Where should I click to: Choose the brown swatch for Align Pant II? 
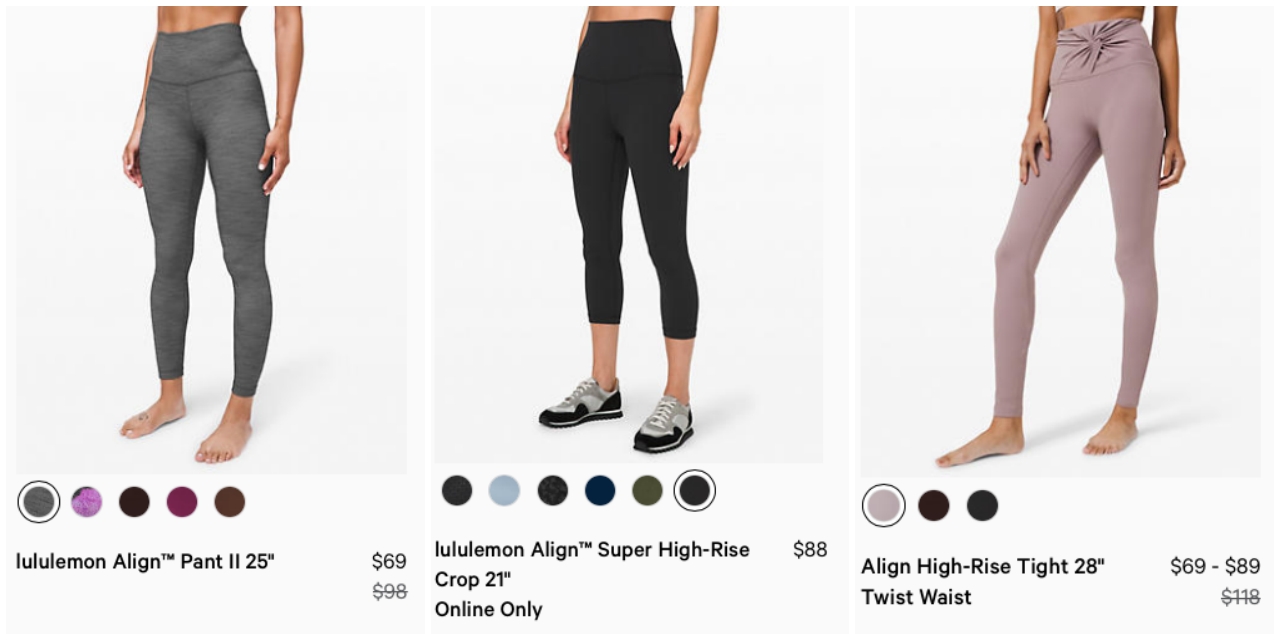(x=230, y=502)
